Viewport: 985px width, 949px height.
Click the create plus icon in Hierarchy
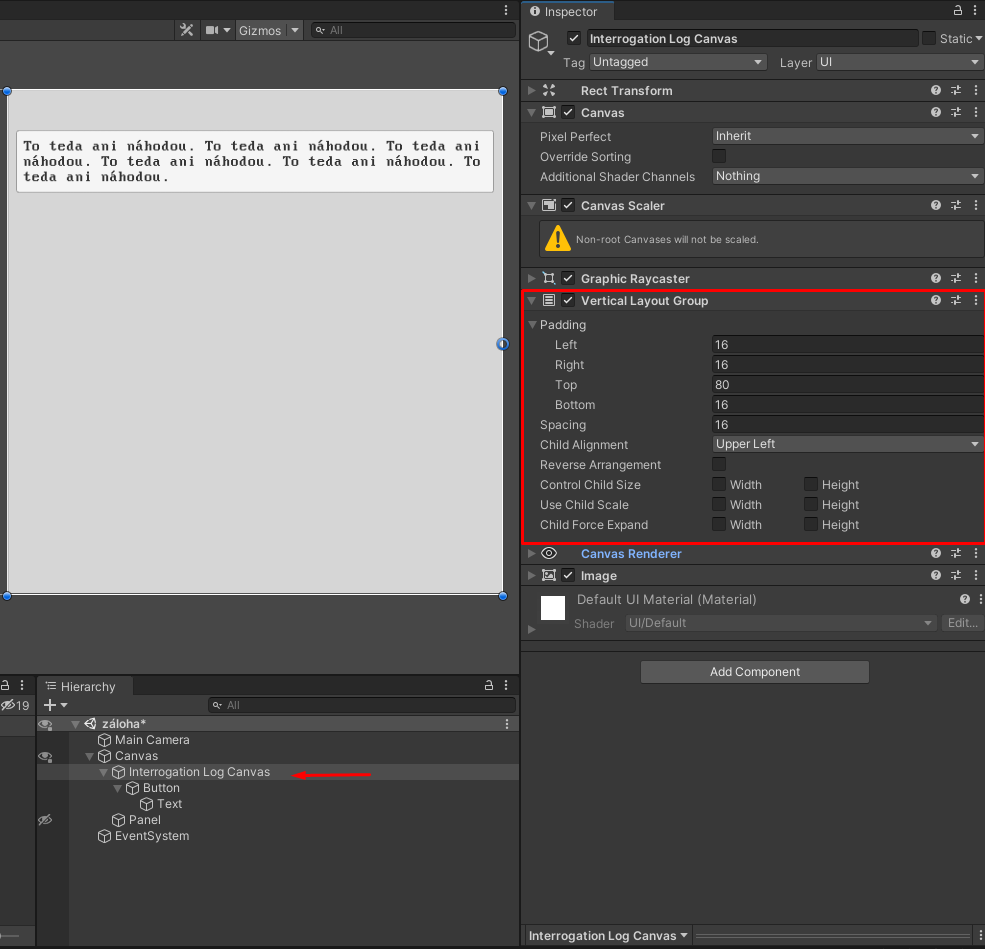tap(50, 705)
